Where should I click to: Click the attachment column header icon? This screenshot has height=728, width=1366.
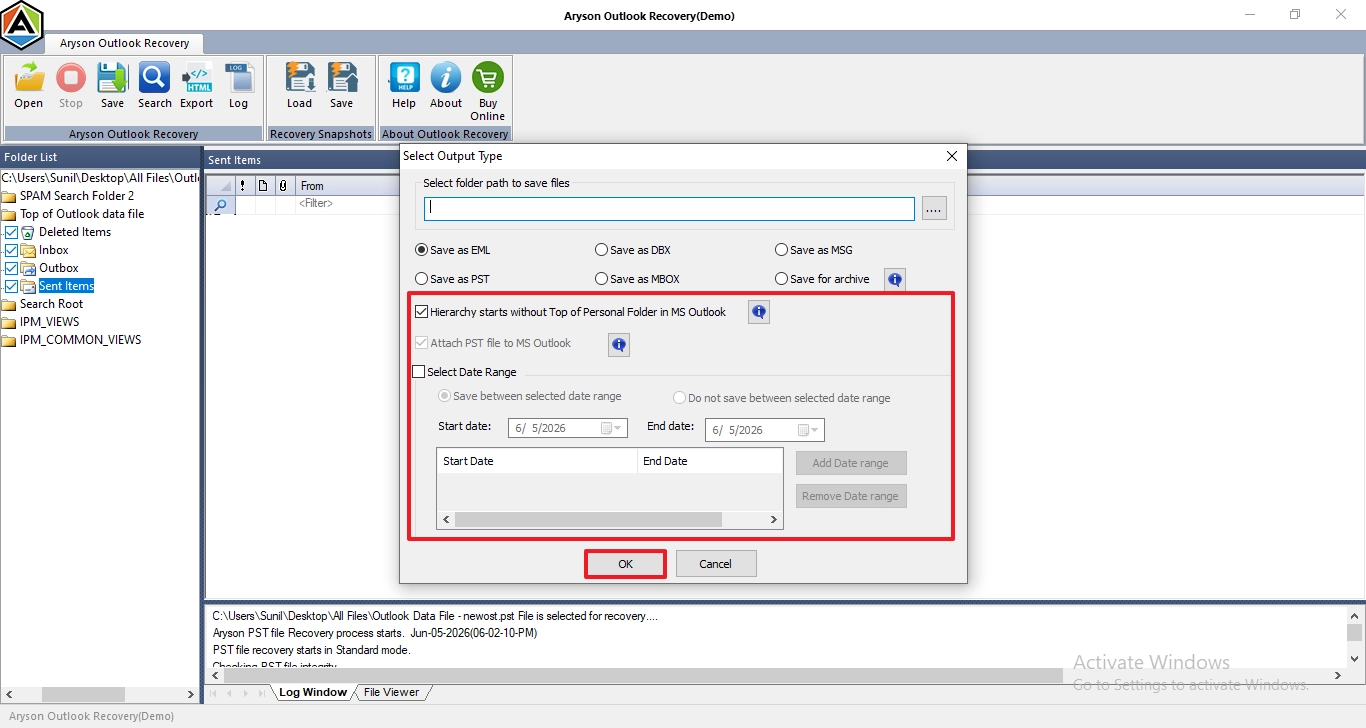283,186
